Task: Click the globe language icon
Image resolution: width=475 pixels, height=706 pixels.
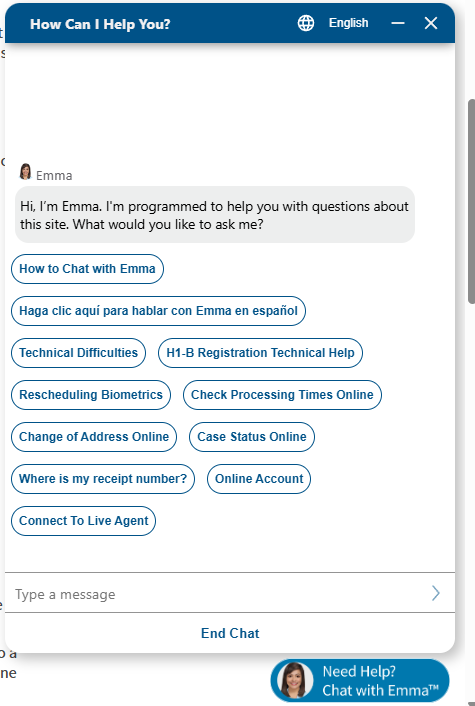Action: 306,23
